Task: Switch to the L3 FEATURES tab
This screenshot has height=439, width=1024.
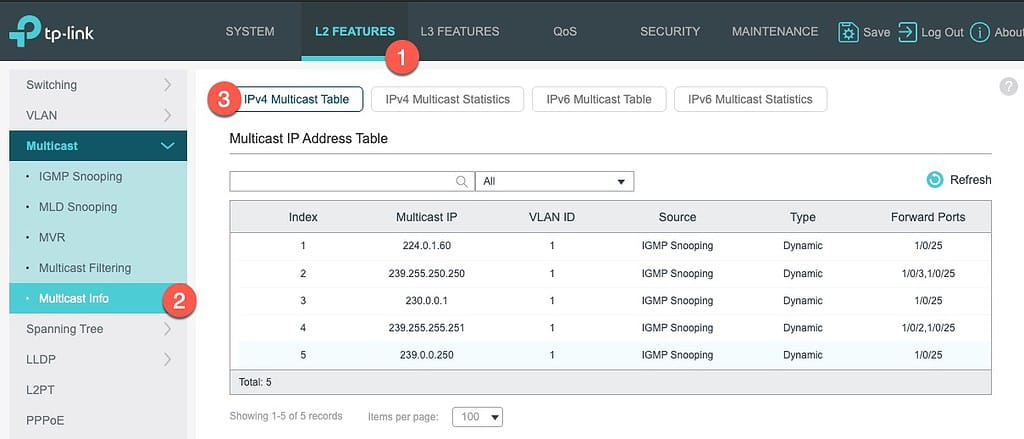Action: pyautogui.click(x=460, y=31)
